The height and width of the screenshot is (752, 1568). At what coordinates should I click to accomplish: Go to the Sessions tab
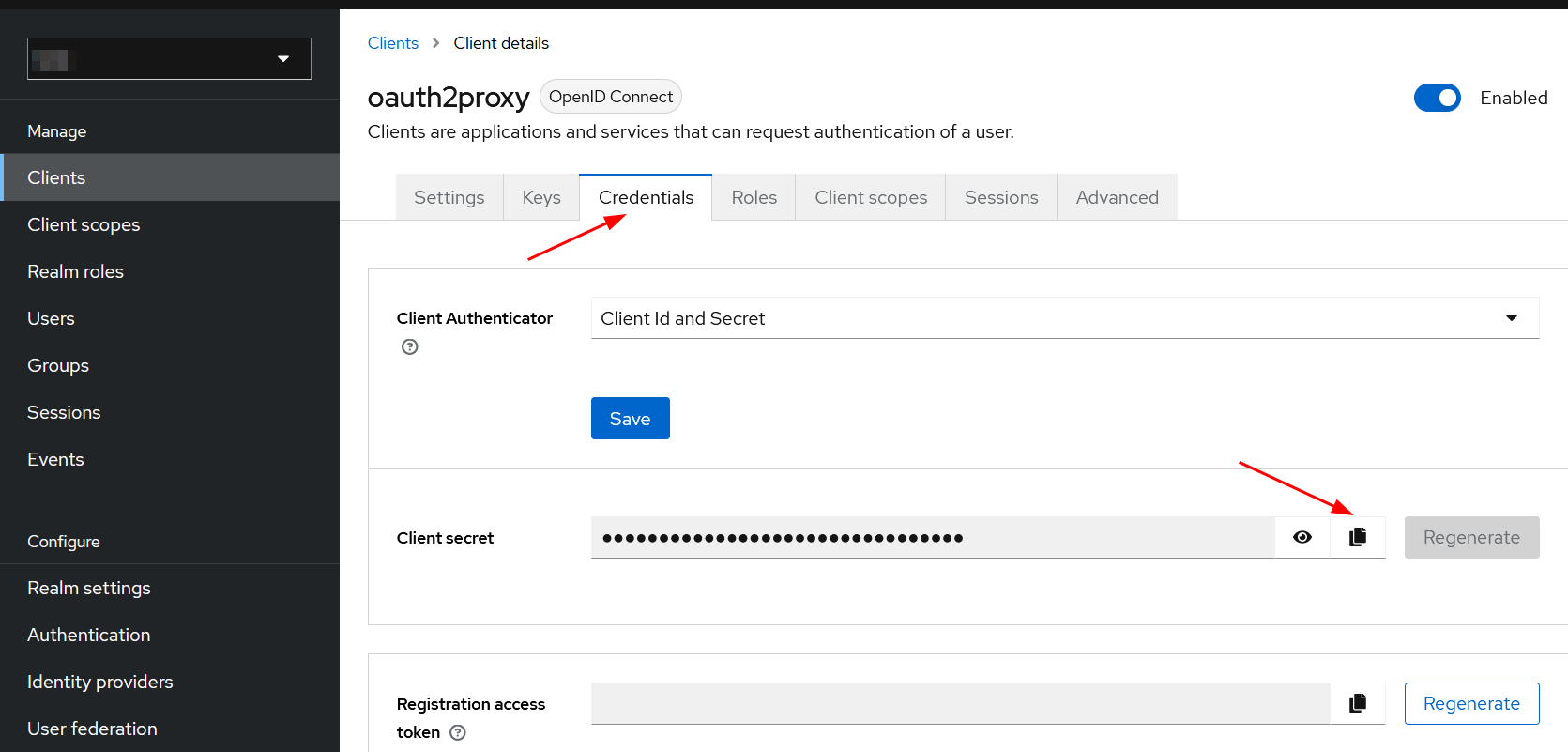pyautogui.click(x=1001, y=197)
